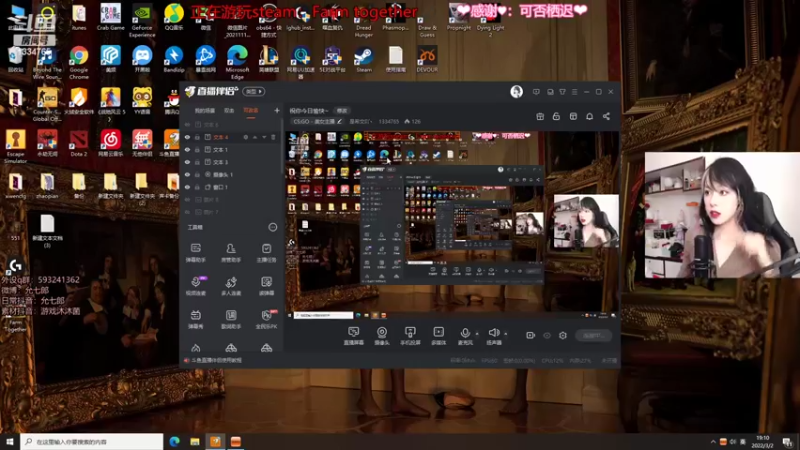Move 文本 4 layer up
The width and height of the screenshot is (800, 450).
click(255, 137)
